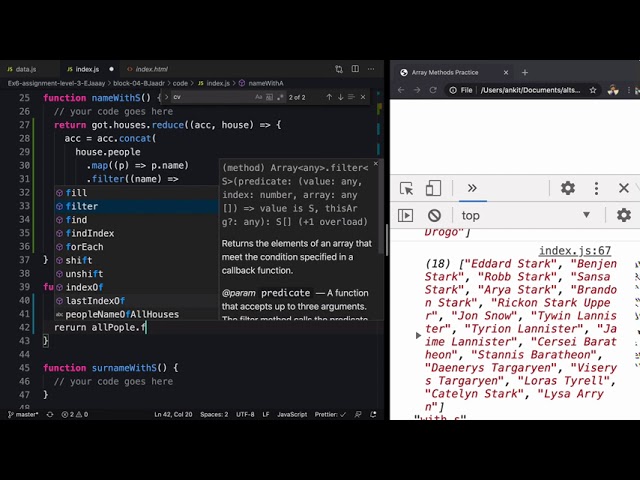The height and width of the screenshot is (480, 640).
Task: Open the notifications bell in status bar
Action: point(373,414)
